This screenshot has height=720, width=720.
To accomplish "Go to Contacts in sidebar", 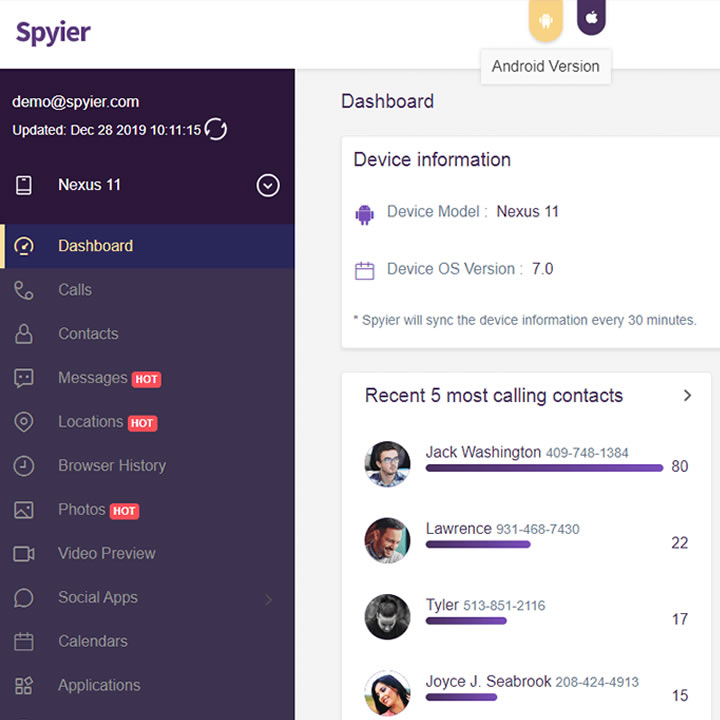I will coord(147,334).
